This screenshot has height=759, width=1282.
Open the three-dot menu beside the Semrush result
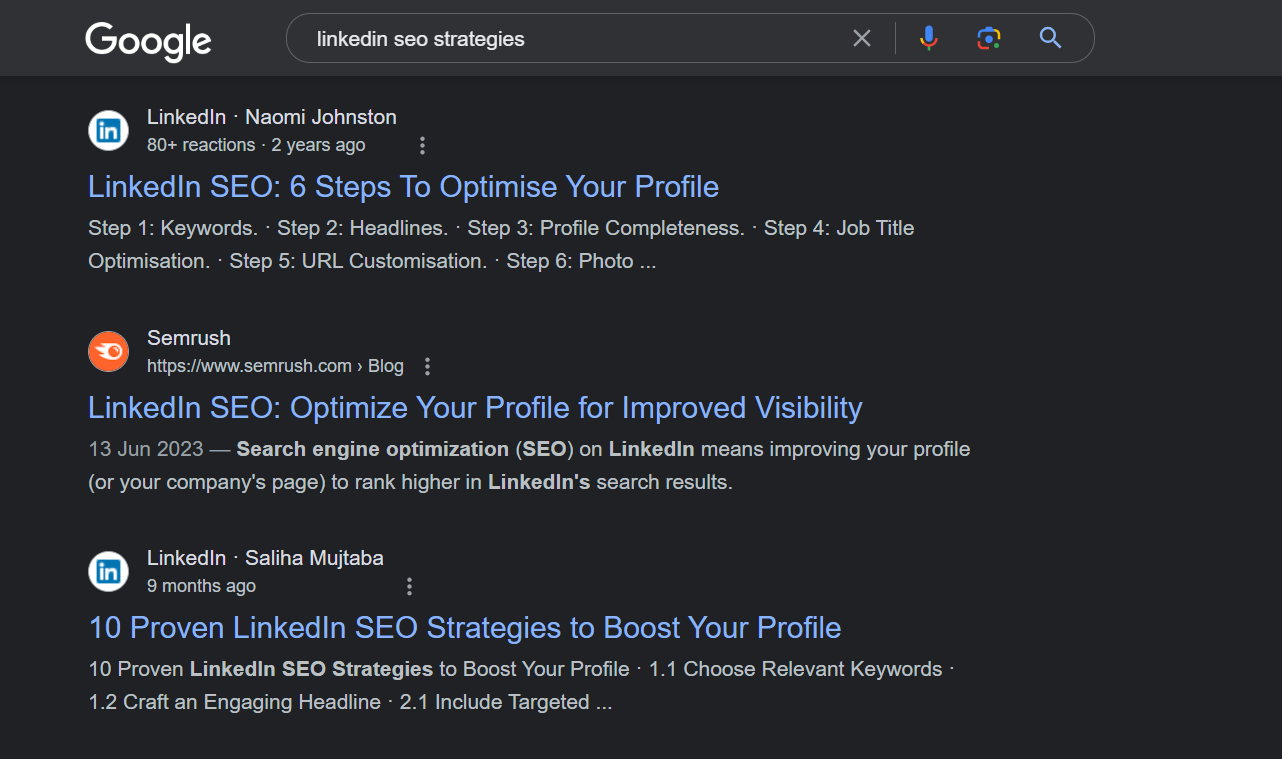(x=427, y=366)
